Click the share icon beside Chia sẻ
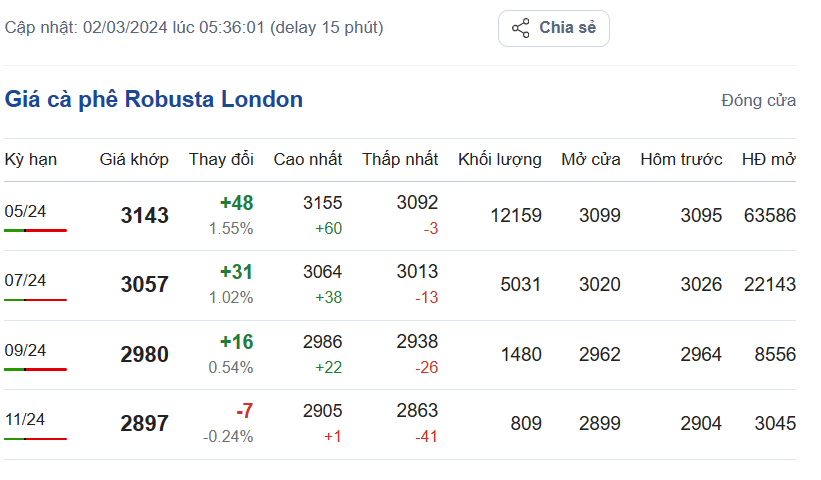The image size is (821, 480). click(x=520, y=28)
